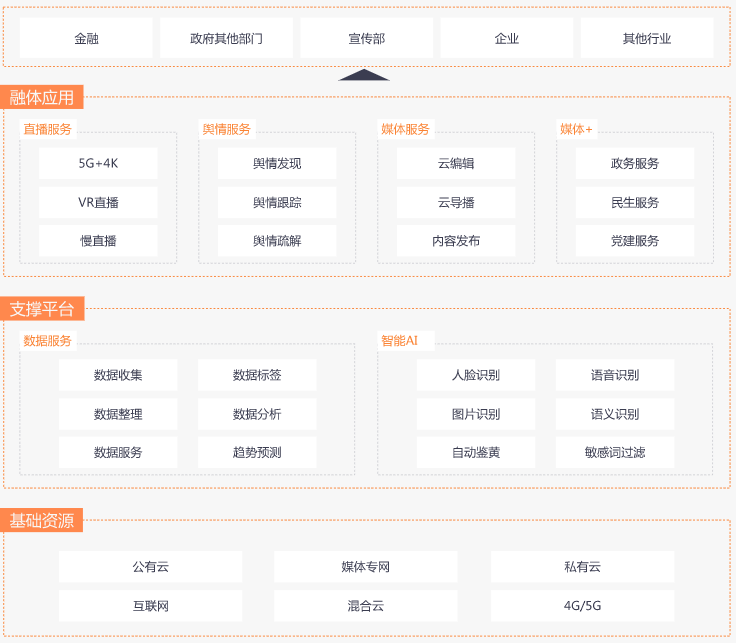Select the 融体应用 section tab
736x643 pixels.
tap(42, 97)
